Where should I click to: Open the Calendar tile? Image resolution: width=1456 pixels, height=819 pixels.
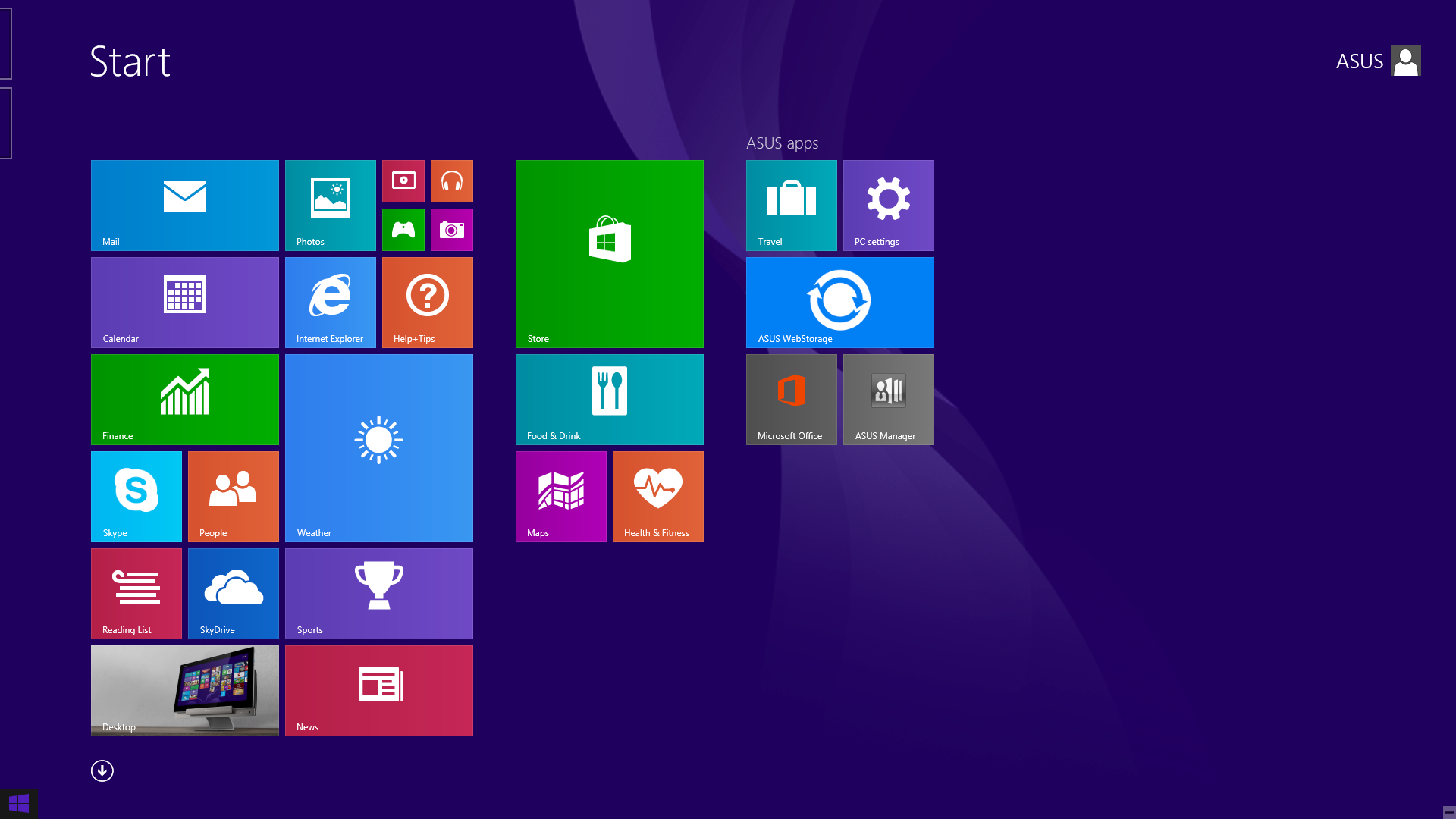point(185,303)
